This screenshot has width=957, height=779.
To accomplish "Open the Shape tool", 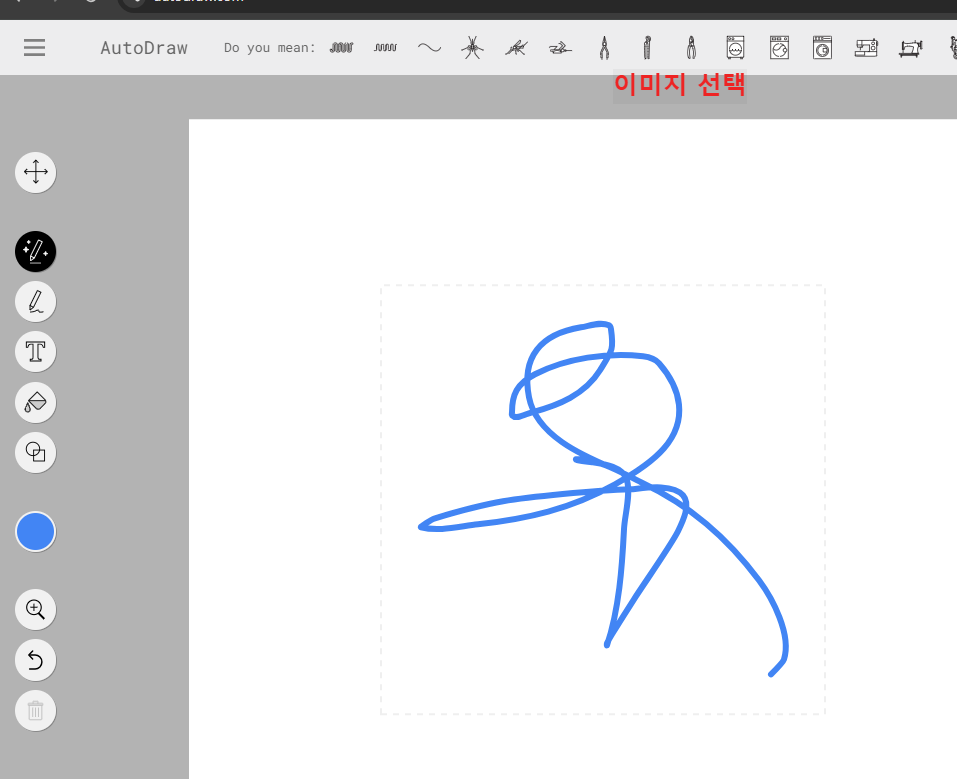I will (x=35, y=452).
